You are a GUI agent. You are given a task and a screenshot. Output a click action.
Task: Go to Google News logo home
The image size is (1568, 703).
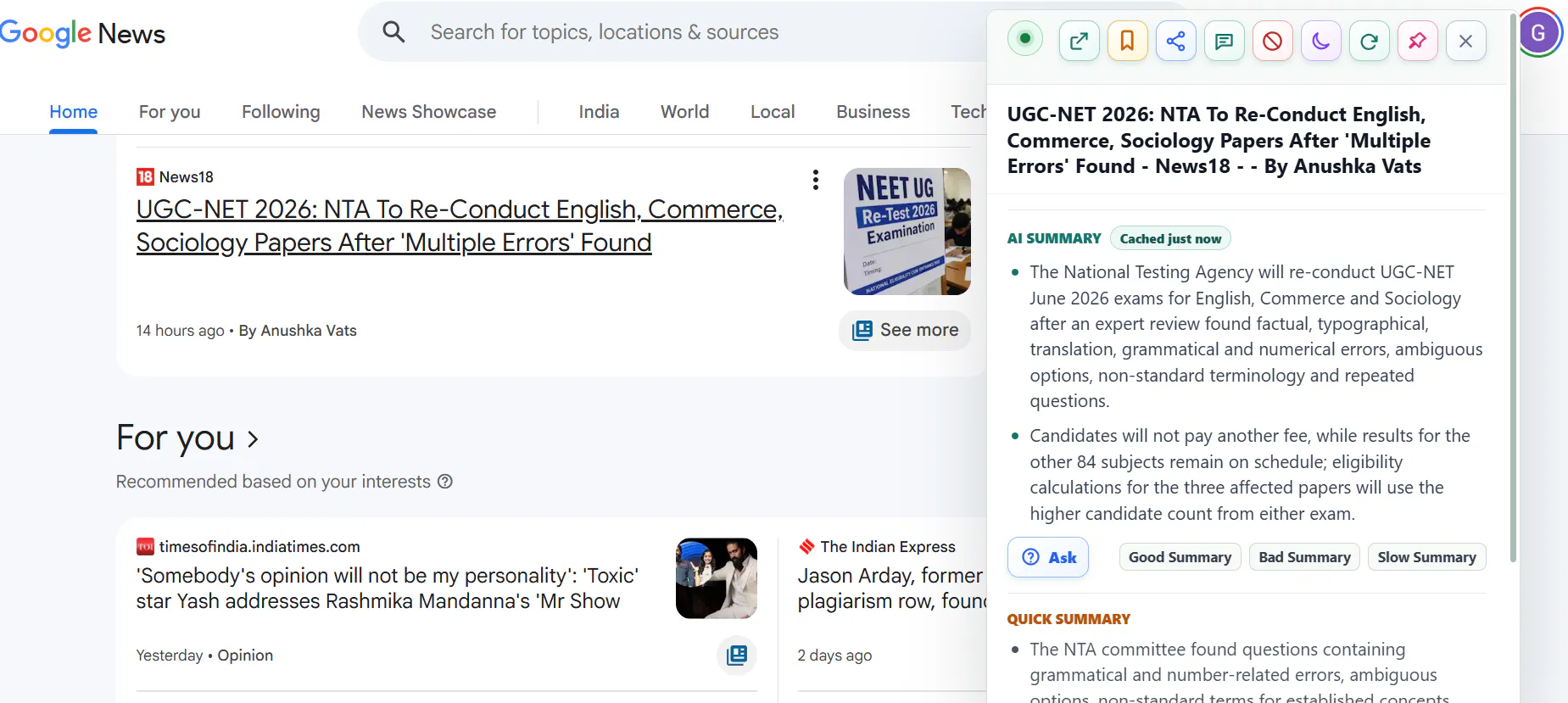pyautogui.click(x=82, y=33)
